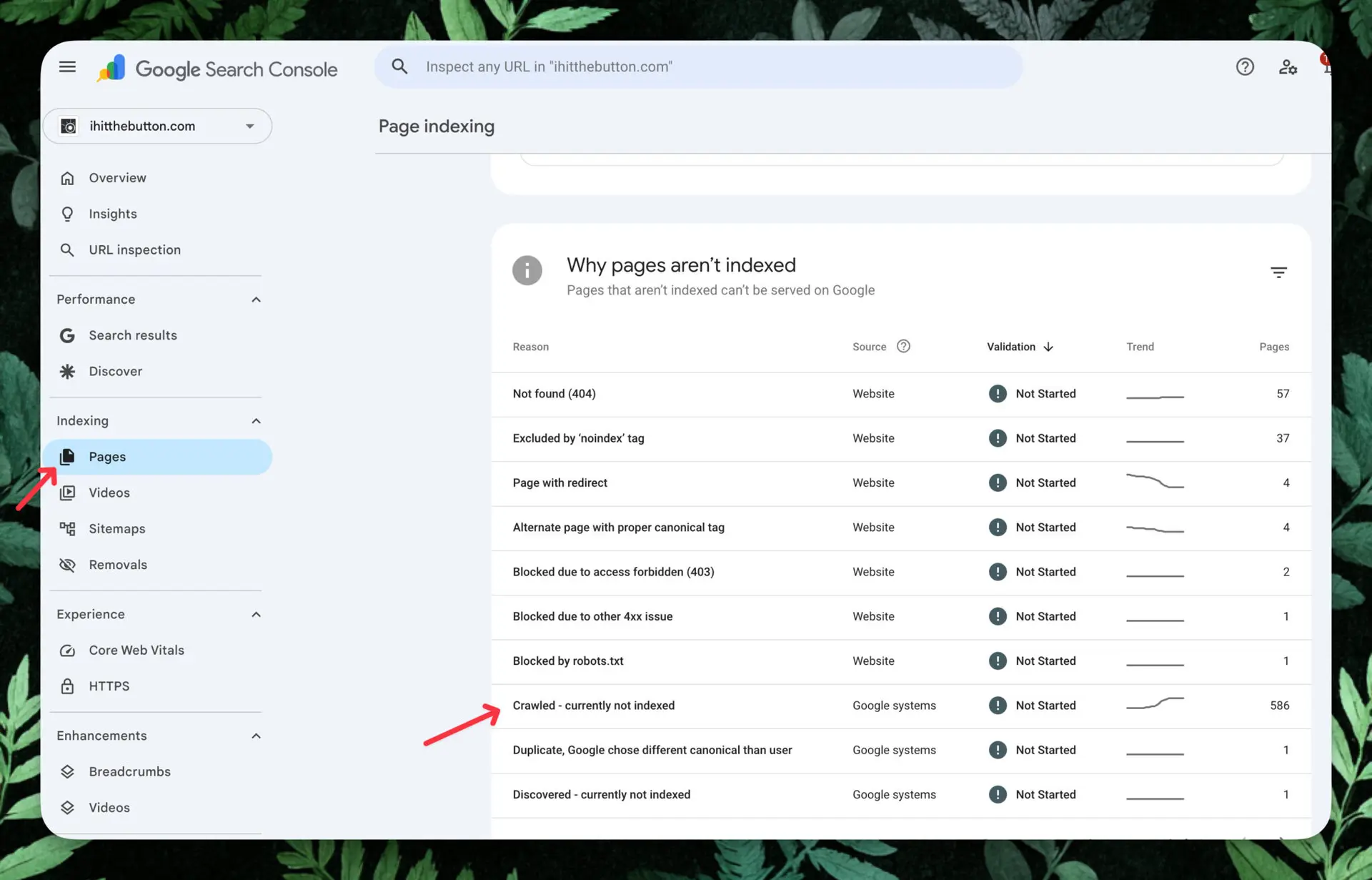Select Pages under Indexing
This screenshot has width=1372, height=880.
click(157, 457)
